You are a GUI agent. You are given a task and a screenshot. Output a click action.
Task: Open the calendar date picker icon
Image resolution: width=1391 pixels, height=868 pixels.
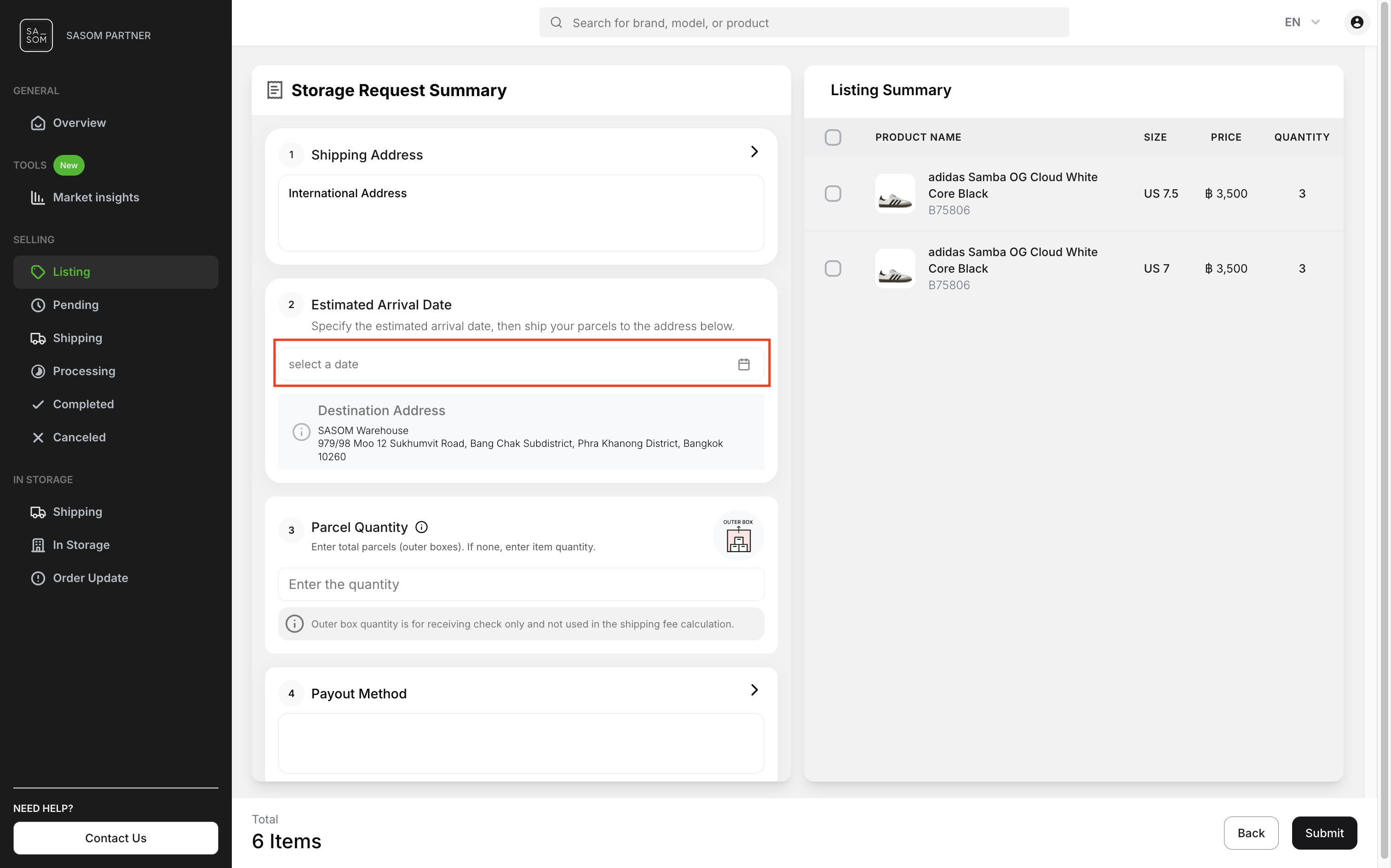tap(744, 364)
